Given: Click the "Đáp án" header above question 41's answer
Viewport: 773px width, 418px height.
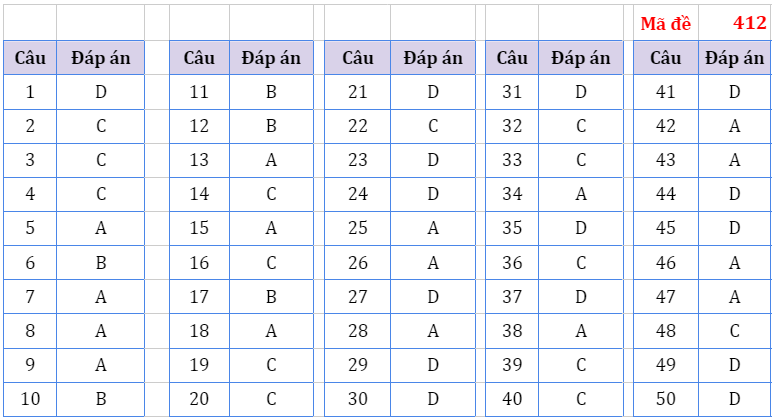Looking at the screenshot, I should pos(735,58).
